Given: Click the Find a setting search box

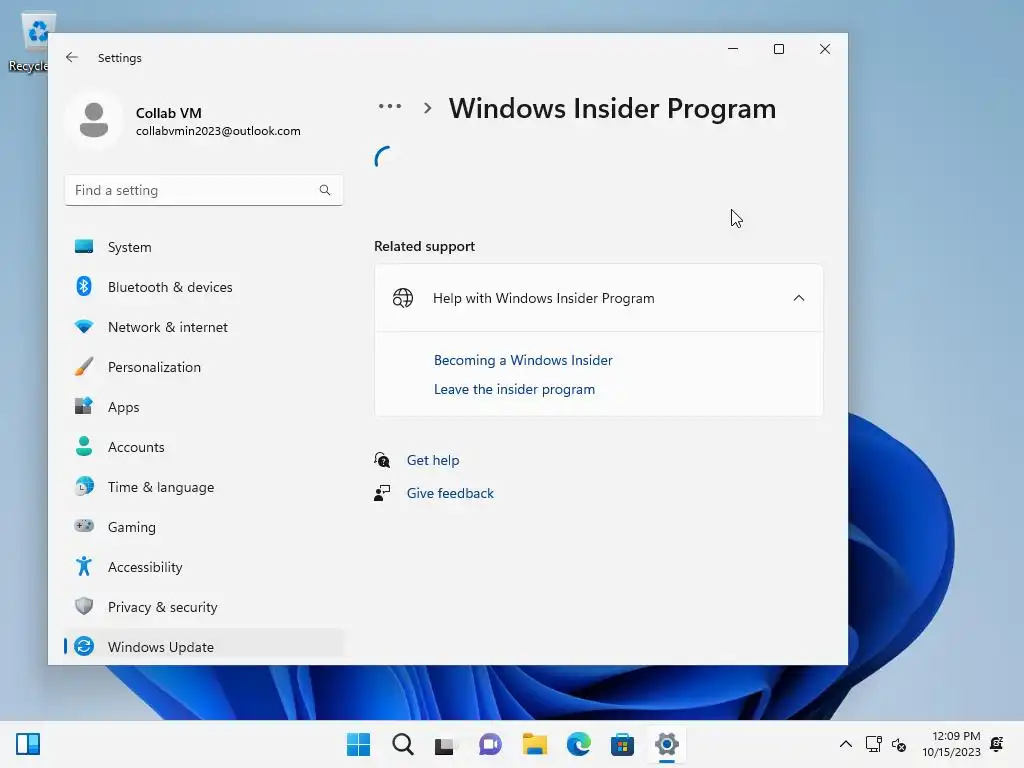Looking at the screenshot, I should [204, 190].
